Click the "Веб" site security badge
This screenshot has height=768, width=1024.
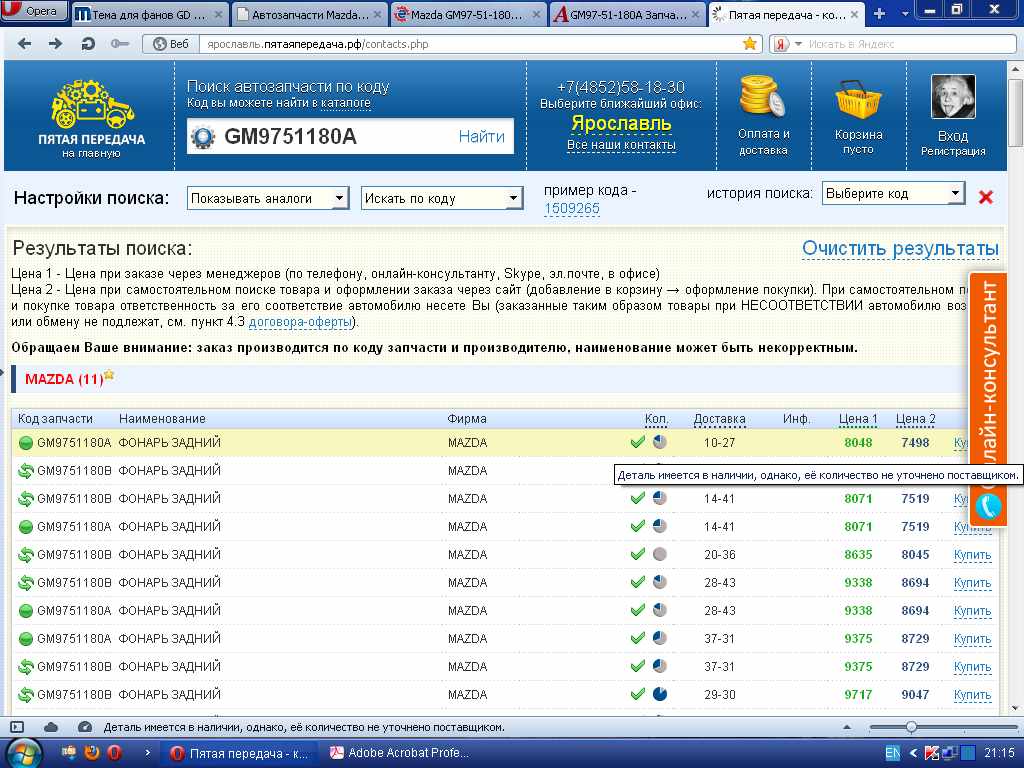pyautogui.click(x=170, y=44)
